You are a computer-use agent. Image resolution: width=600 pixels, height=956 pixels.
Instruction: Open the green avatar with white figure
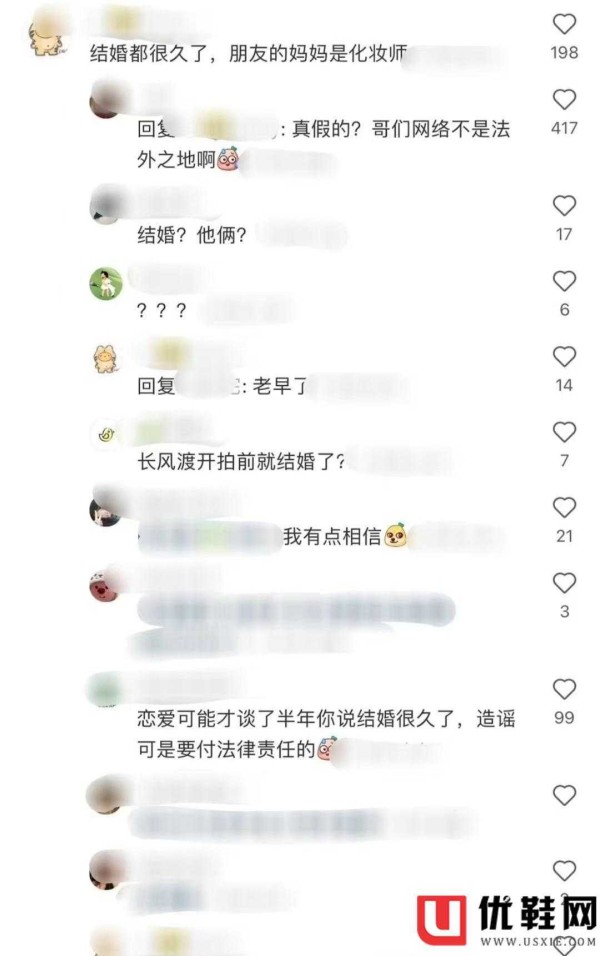tap(106, 284)
